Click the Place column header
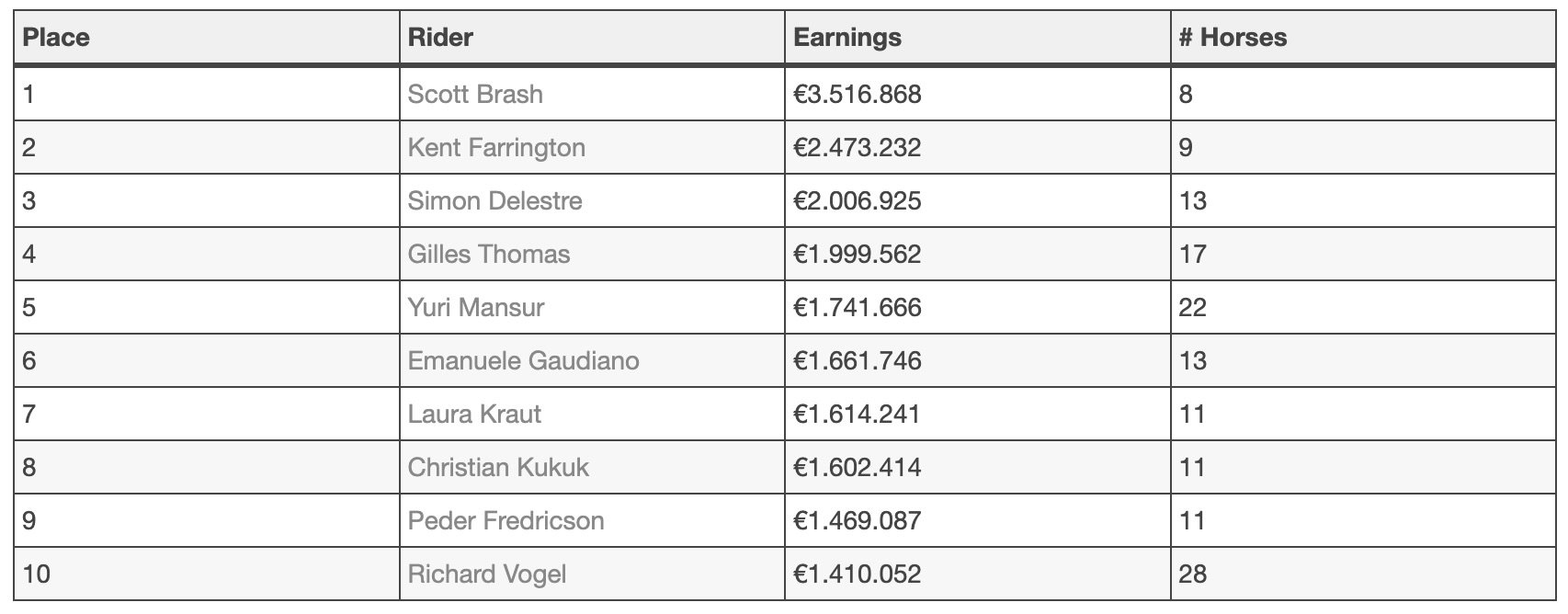 click(x=56, y=38)
